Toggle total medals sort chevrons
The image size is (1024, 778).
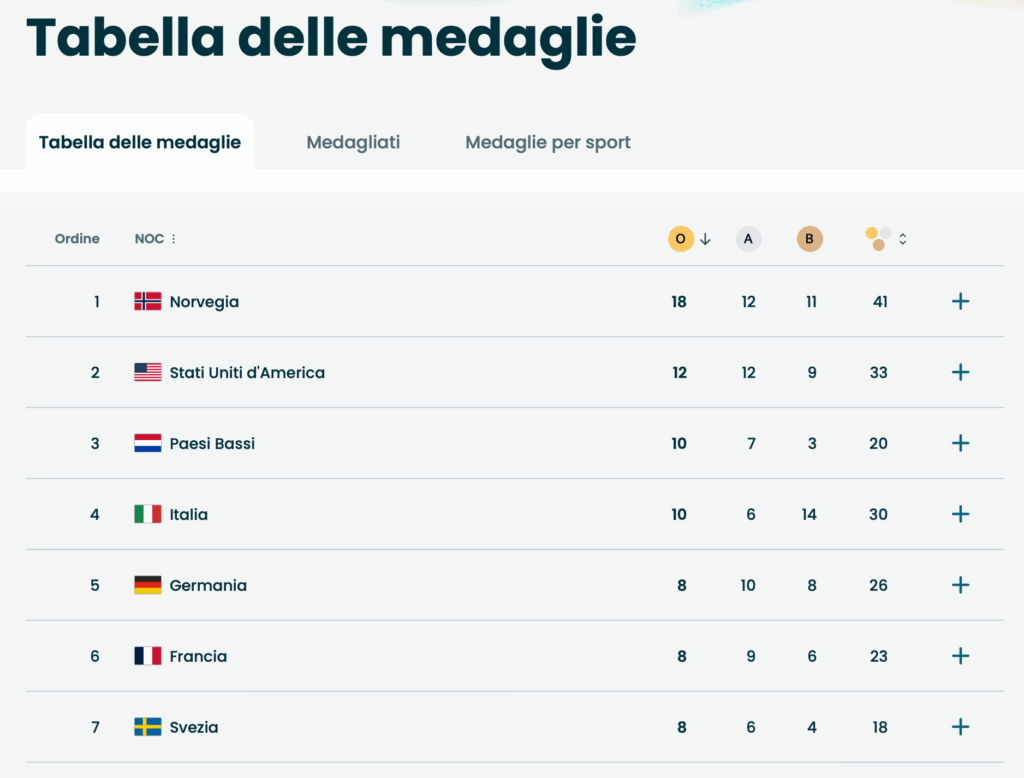903,239
